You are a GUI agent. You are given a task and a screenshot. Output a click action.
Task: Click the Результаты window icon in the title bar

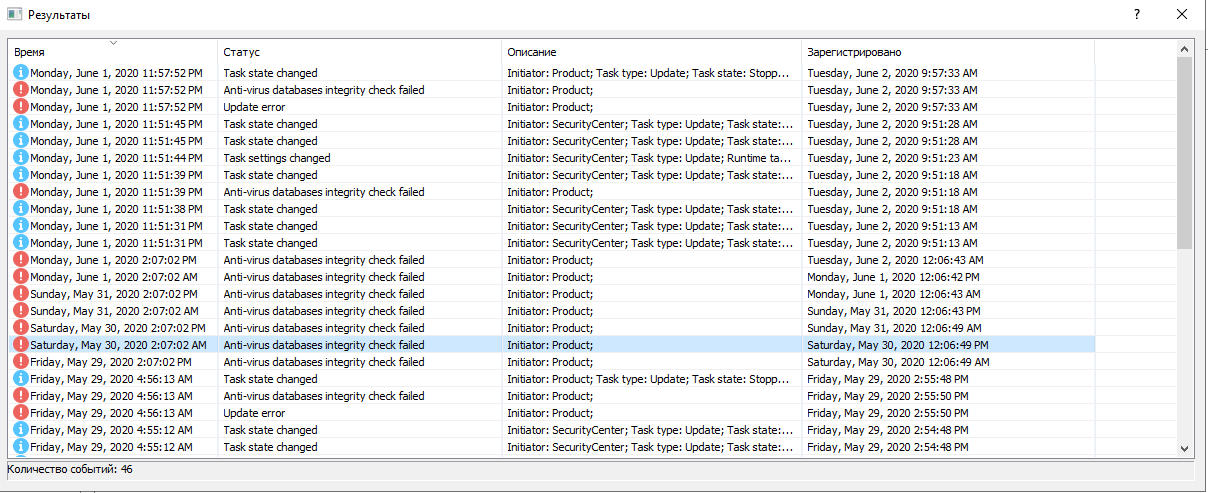14,14
